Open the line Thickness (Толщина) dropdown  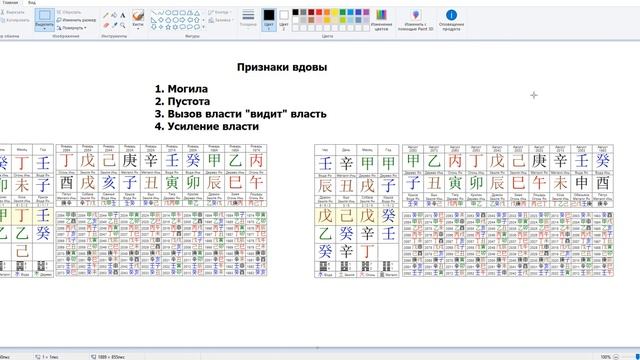click(x=248, y=20)
